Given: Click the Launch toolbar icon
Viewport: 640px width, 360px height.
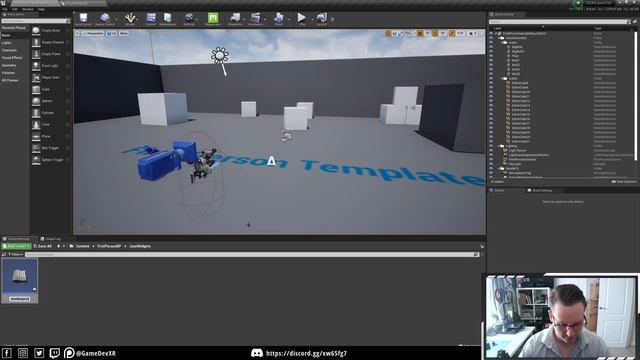Looking at the screenshot, I should click(x=322, y=19).
